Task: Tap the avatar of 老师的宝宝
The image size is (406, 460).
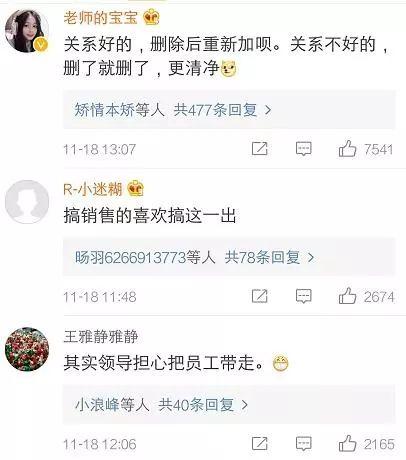Action: [x=27, y=31]
